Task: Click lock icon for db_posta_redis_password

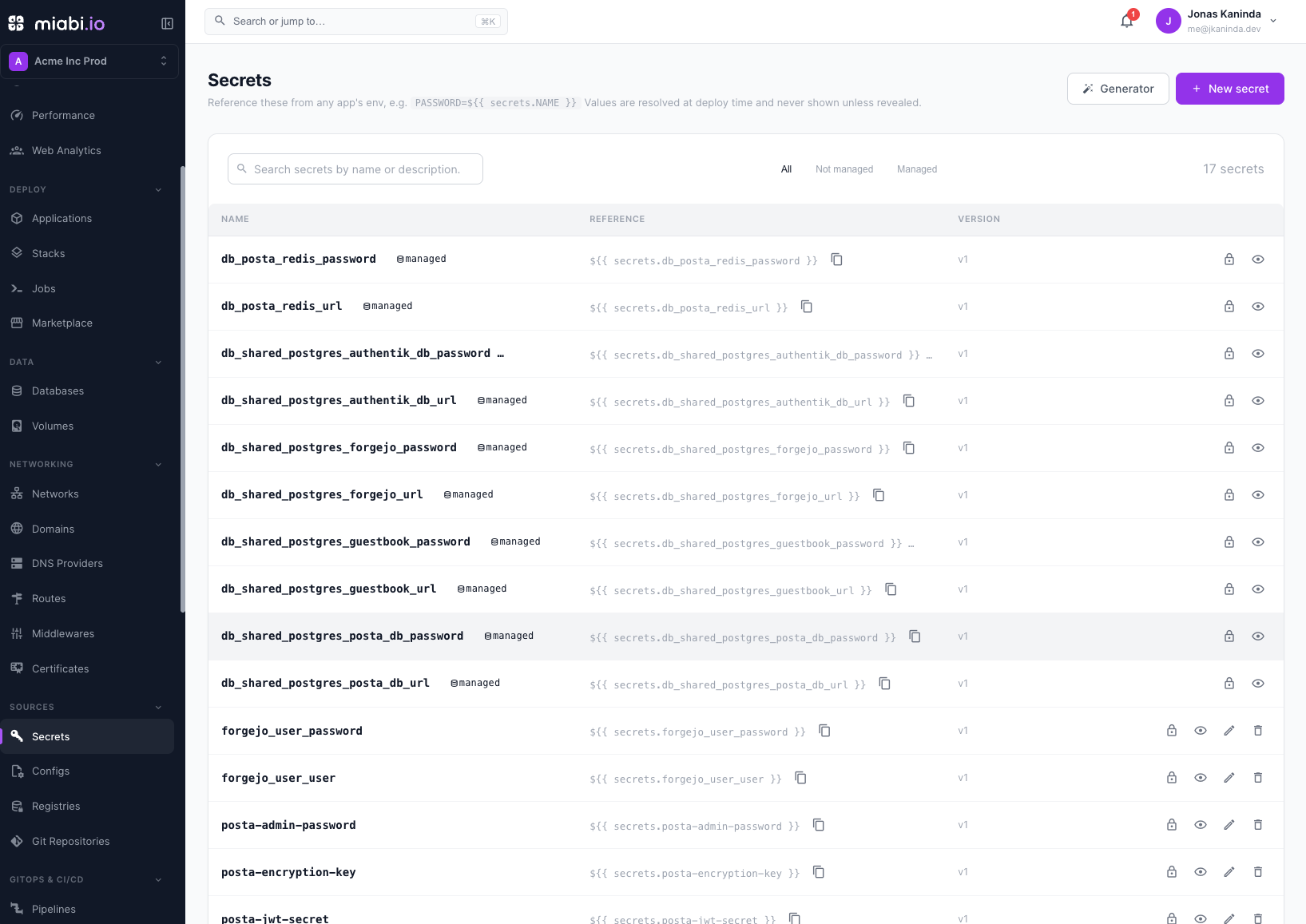Action: coord(1229,260)
